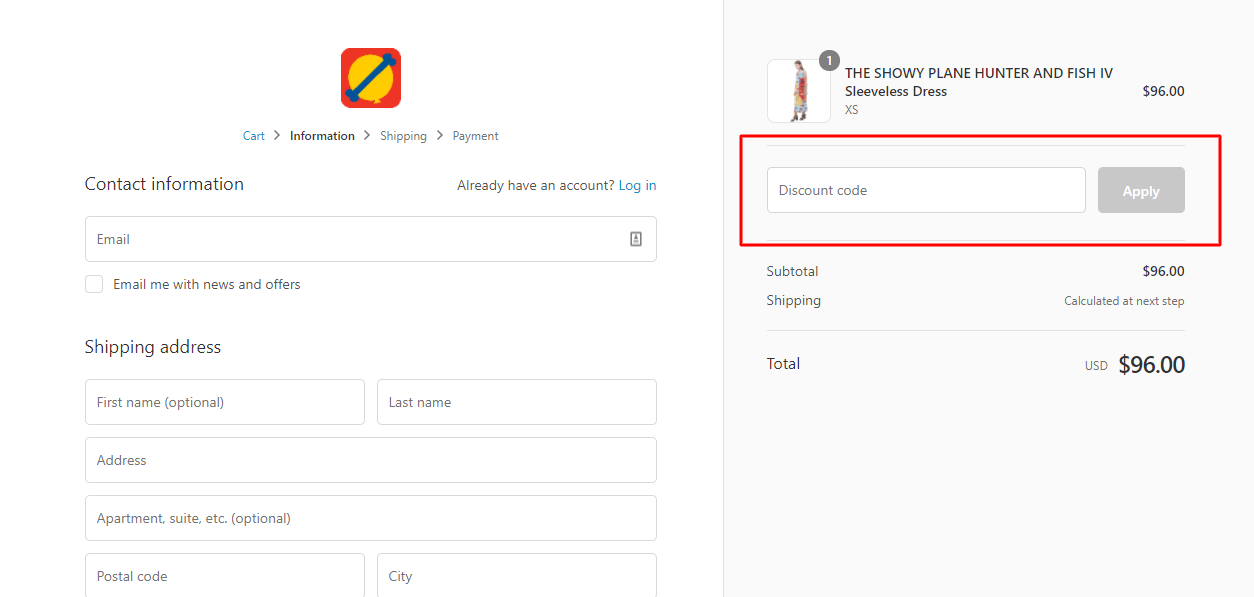Click product title THE SHOWY PLANE HUNTER AND FISH IV
Viewport: 1254px width, 597px height.
click(x=979, y=73)
